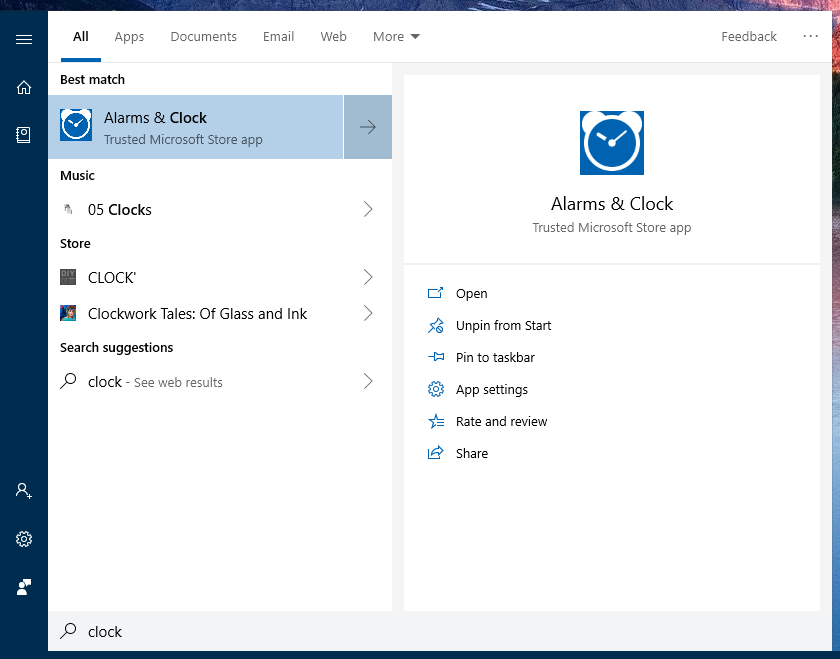Screen dimensions: 840x659
Task: Click the search box magnifier icon
Action: coord(68,631)
